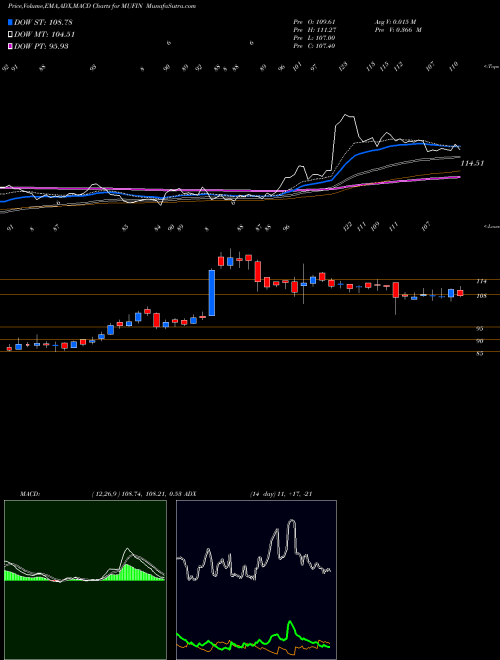Click the 114 price level label
The image size is (500, 660).
pos(481,282)
